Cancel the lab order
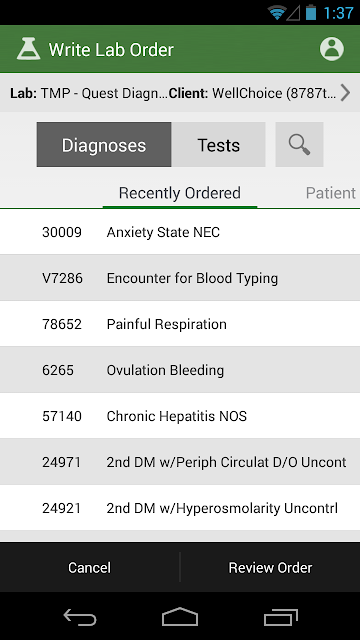 [x=89, y=567]
